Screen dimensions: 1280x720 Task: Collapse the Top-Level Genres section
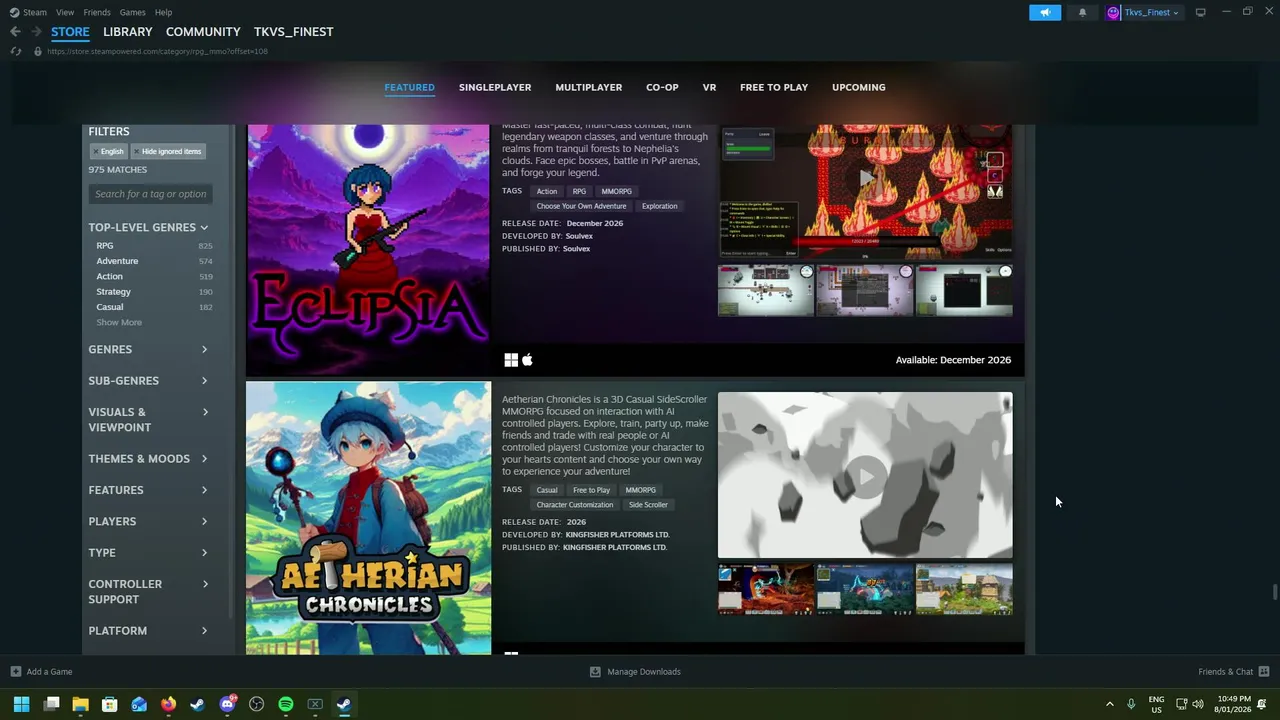click(x=148, y=227)
